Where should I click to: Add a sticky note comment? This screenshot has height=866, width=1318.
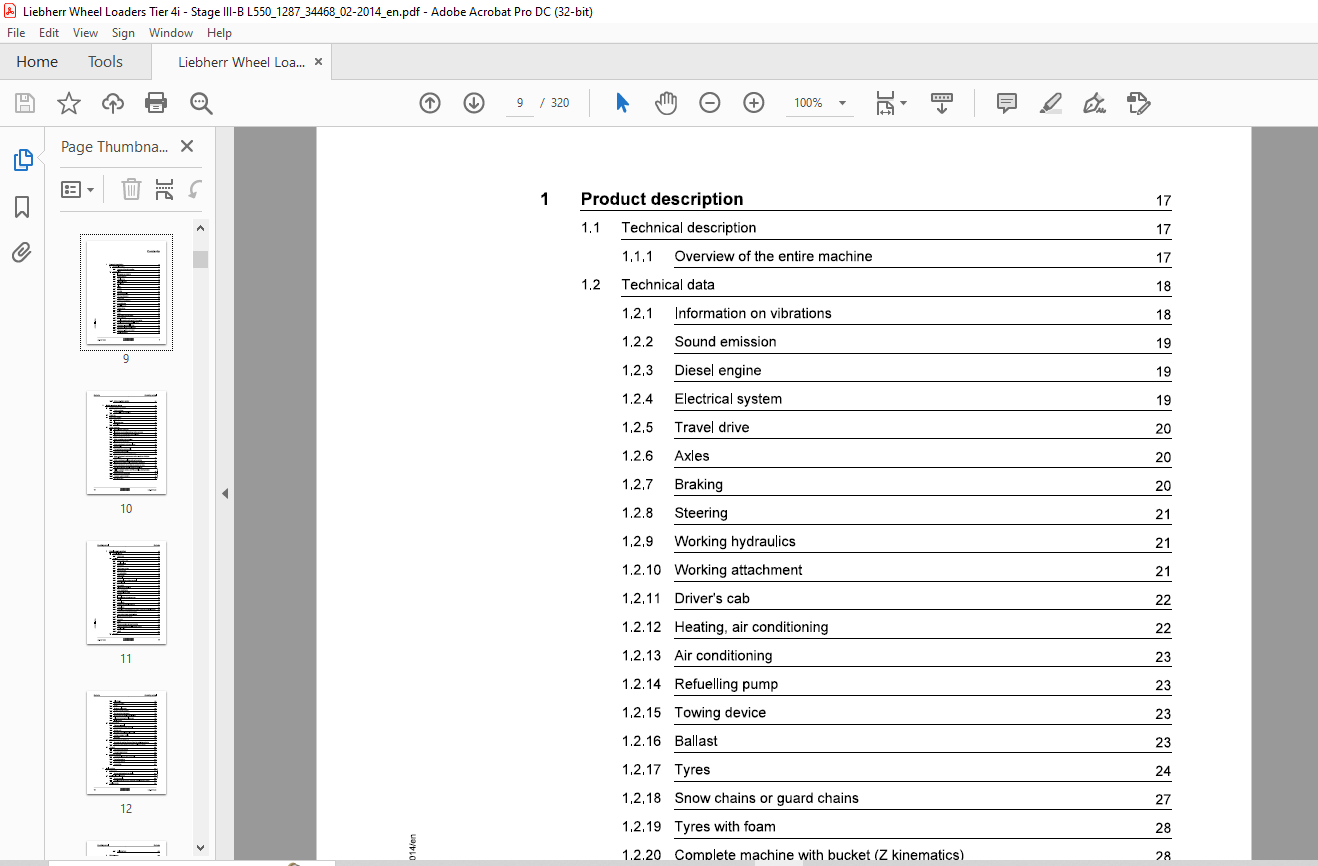[x=1007, y=103]
